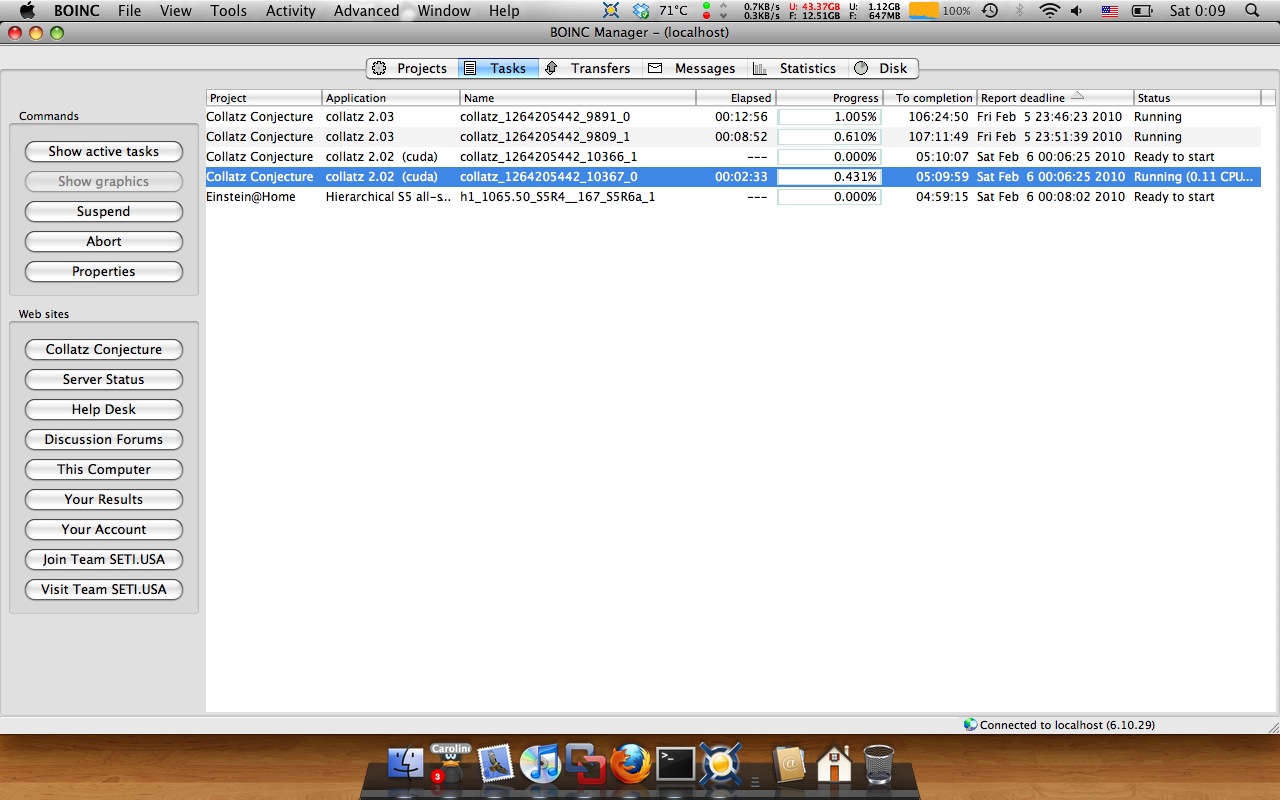The height and width of the screenshot is (800, 1280).
Task: Click the BOINC menu bar status icon
Action: (612, 11)
